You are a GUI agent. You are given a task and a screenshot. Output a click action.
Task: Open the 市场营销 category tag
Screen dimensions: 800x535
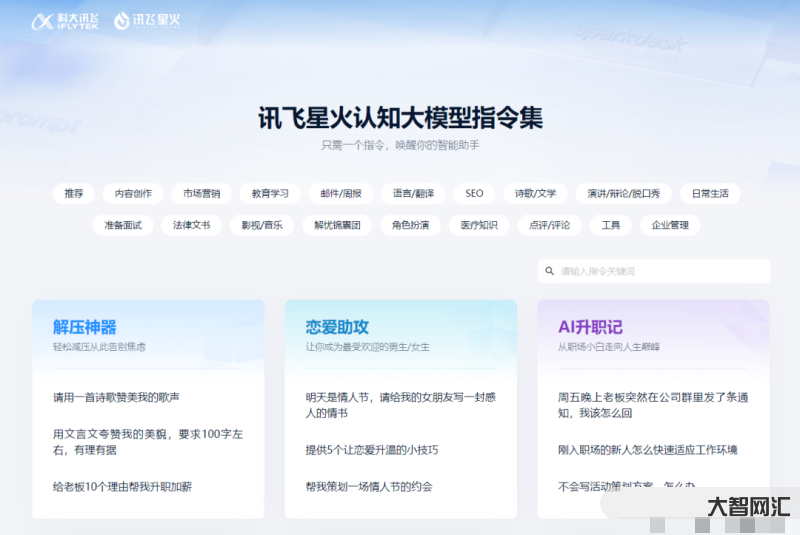(201, 193)
